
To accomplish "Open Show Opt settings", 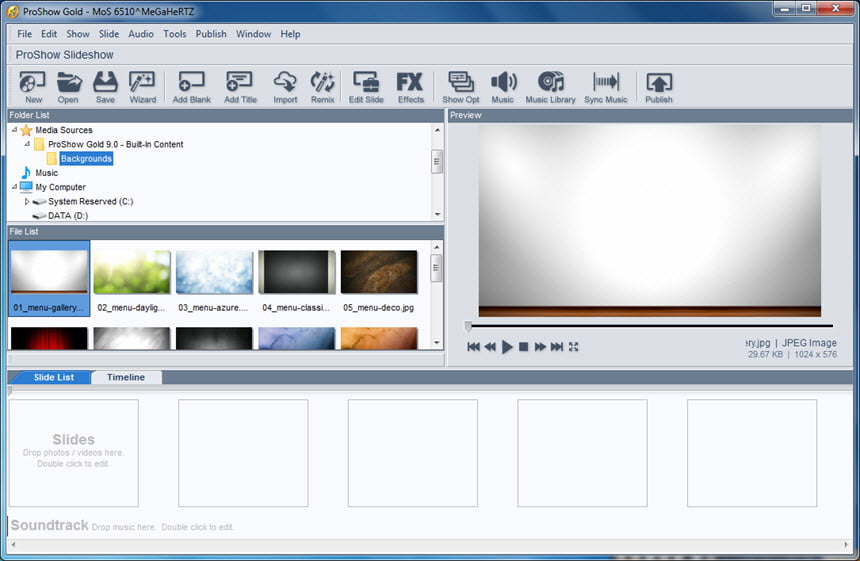I will click(461, 87).
